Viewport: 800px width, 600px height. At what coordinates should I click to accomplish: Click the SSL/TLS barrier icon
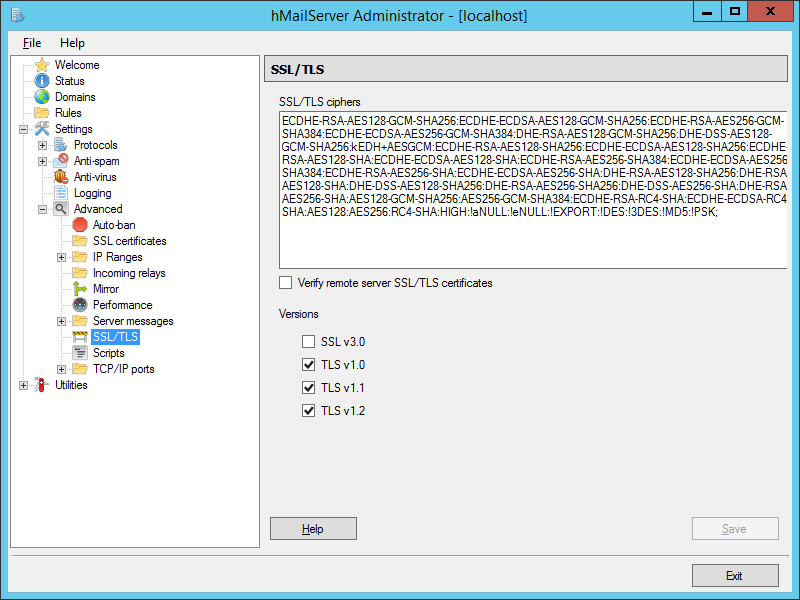(x=80, y=337)
